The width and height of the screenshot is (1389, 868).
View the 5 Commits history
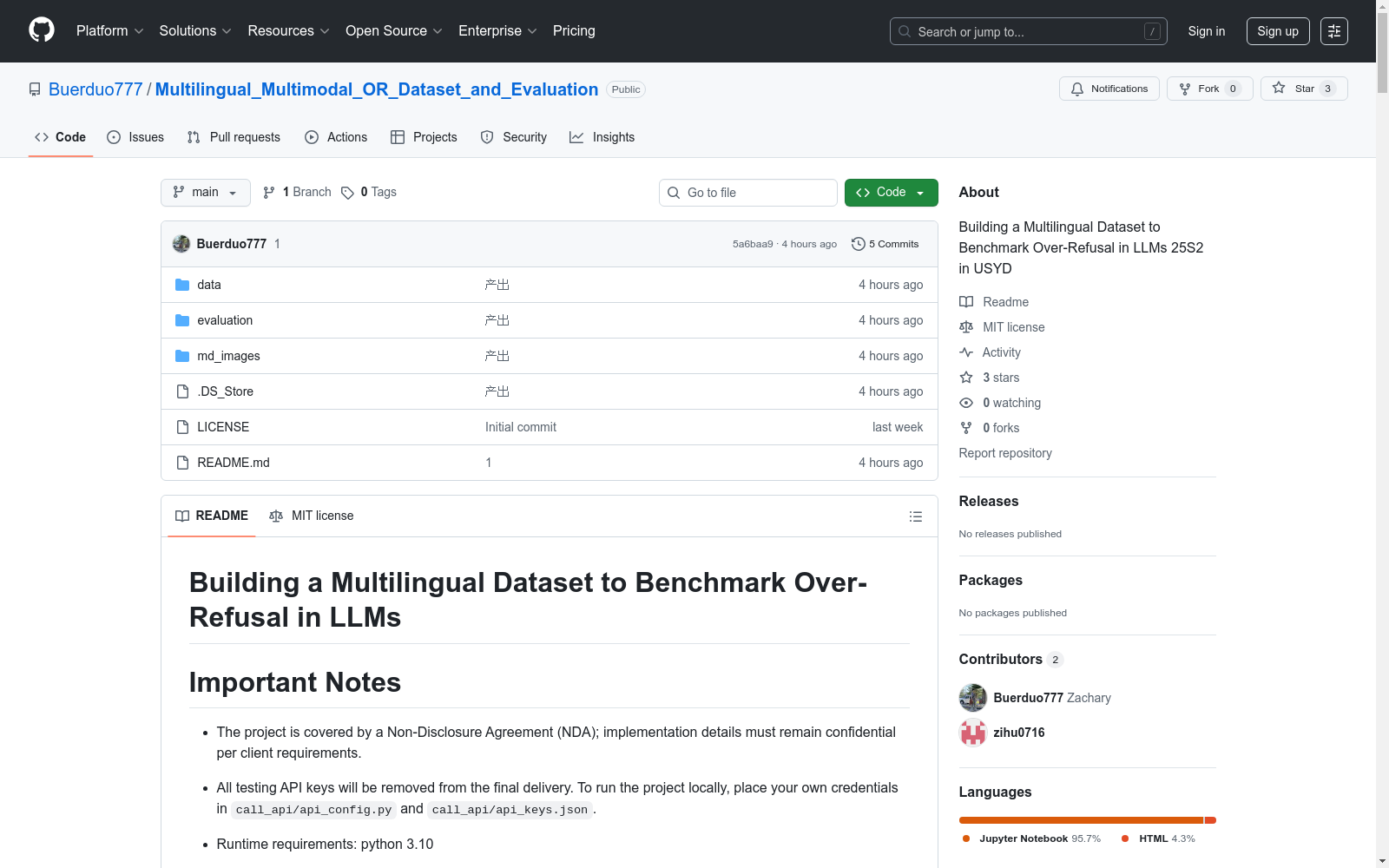pyautogui.click(x=885, y=244)
